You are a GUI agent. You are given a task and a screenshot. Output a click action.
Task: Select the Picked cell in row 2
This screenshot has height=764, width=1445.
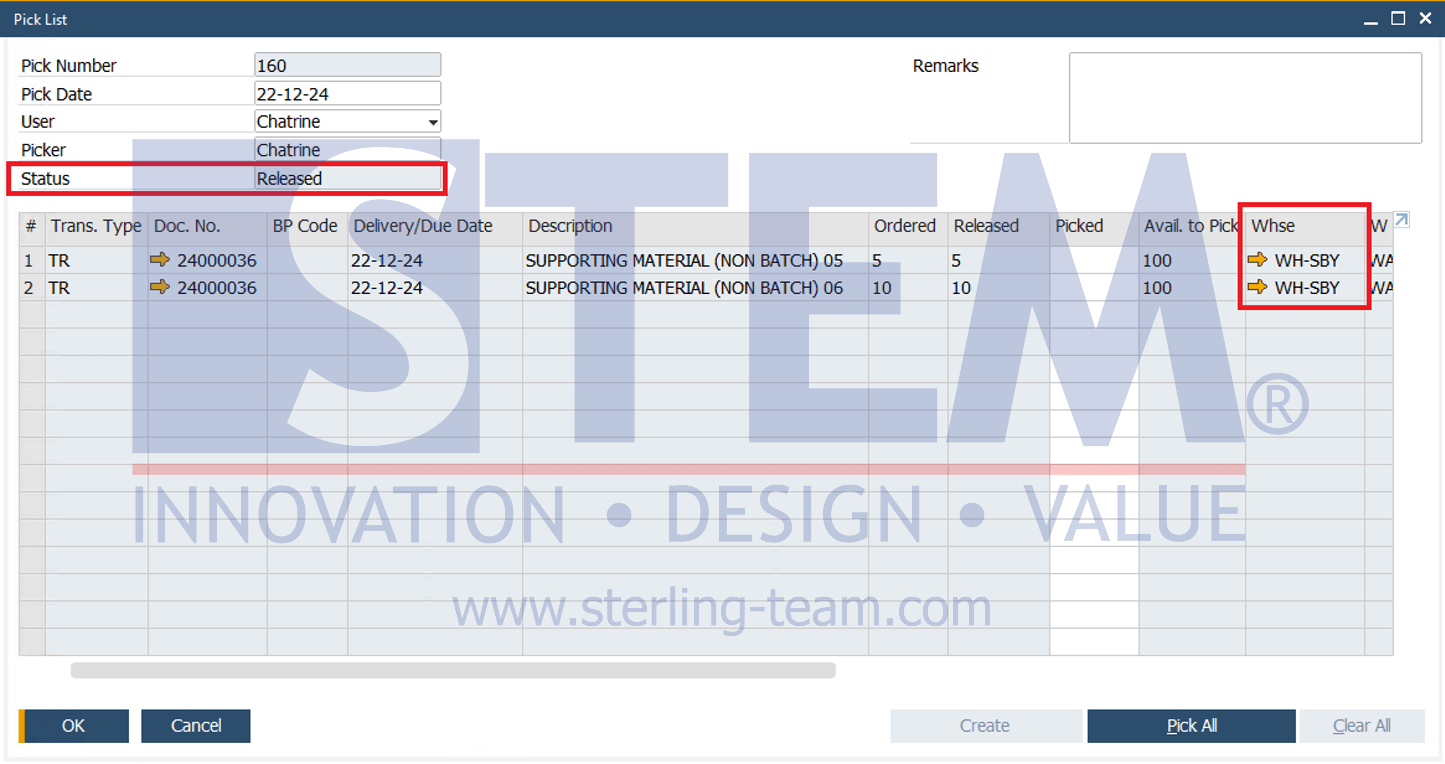click(1094, 287)
